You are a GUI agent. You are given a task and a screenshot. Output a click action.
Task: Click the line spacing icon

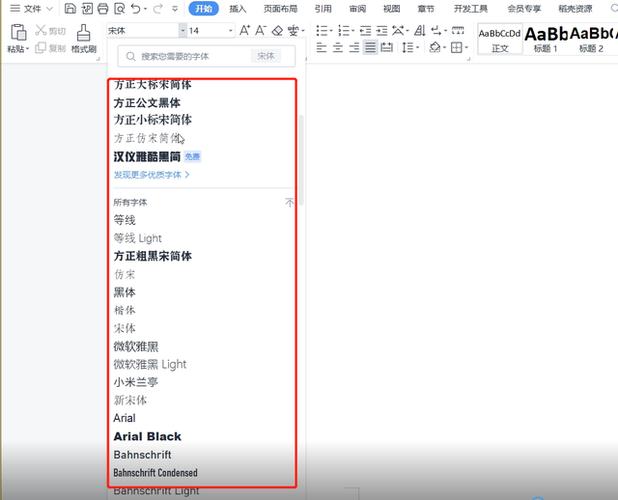click(x=407, y=48)
